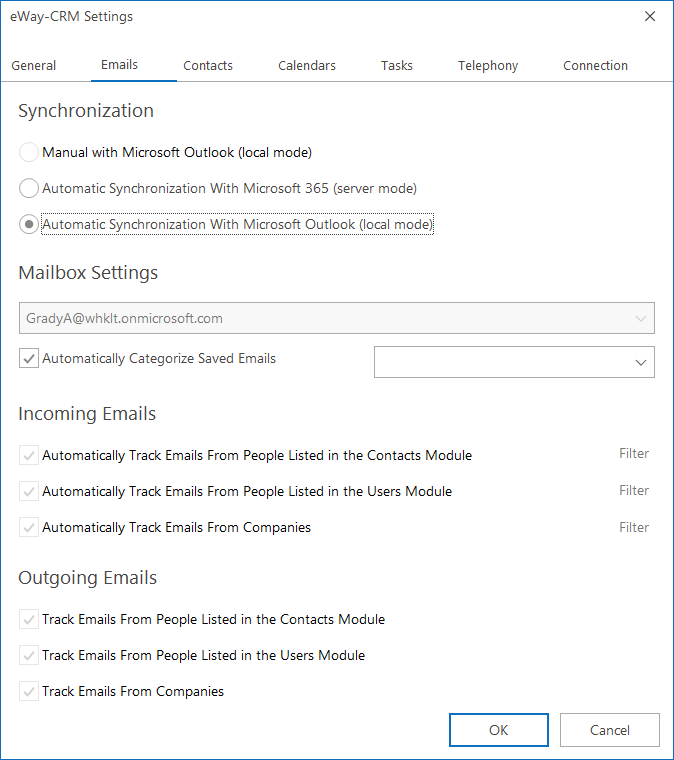Open Filter for Companies email tracking
This screenshot has height=760, width=674.
point(634,527)
